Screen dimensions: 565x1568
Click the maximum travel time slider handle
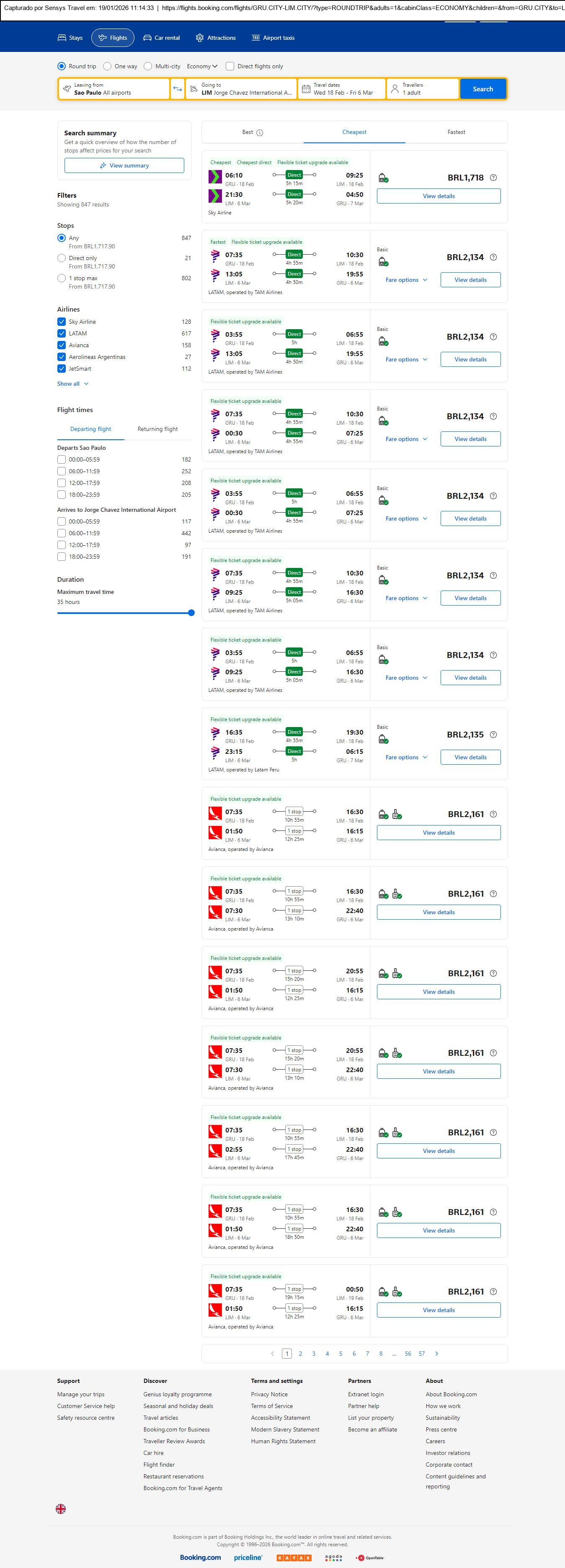[191, 613]
